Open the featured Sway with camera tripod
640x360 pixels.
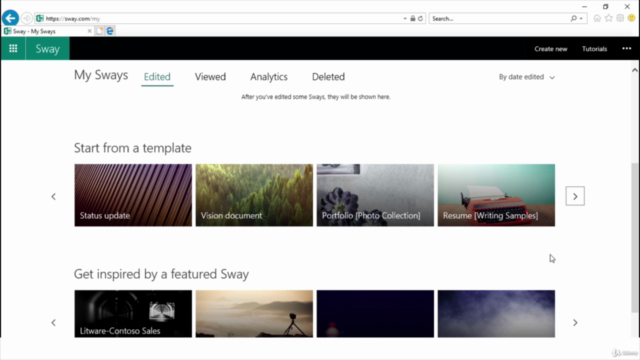(x=254, y=313)
